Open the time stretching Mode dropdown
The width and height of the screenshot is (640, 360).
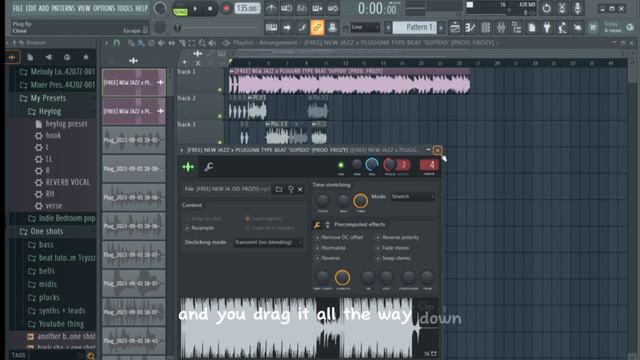tap(412, 197)
